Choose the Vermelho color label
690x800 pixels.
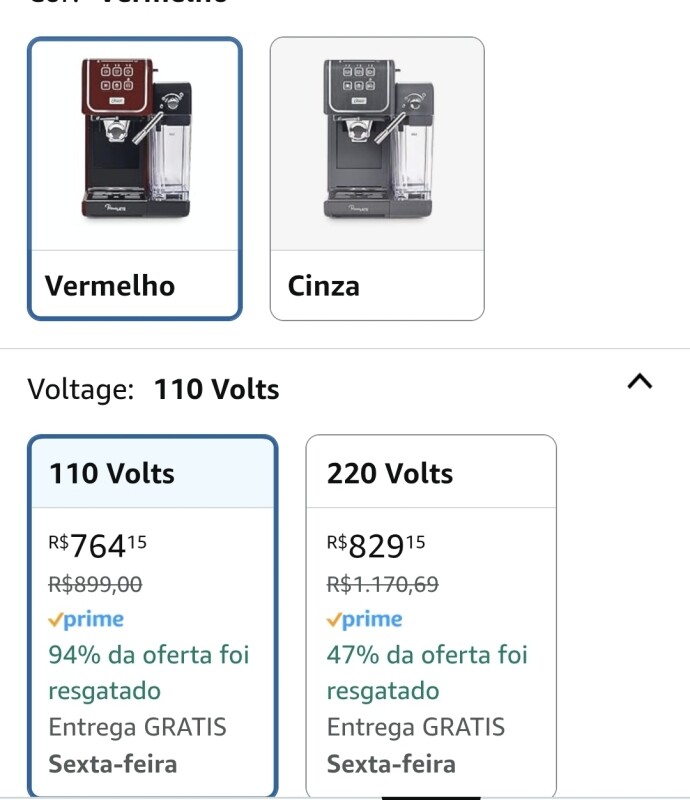pyautogui.click(x=110, y=286)
